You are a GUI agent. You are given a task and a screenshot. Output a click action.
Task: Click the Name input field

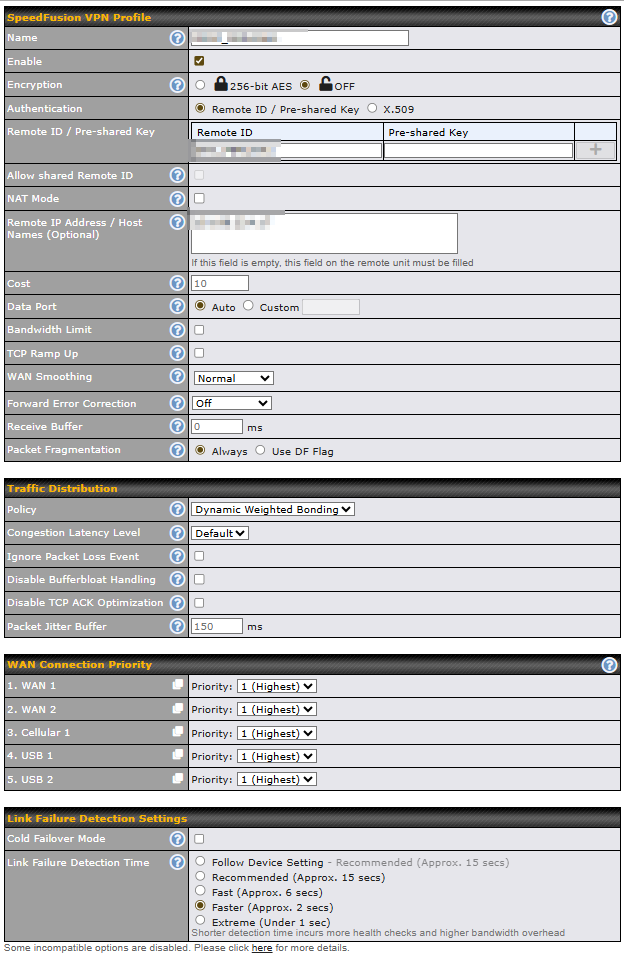pos(299,38)
